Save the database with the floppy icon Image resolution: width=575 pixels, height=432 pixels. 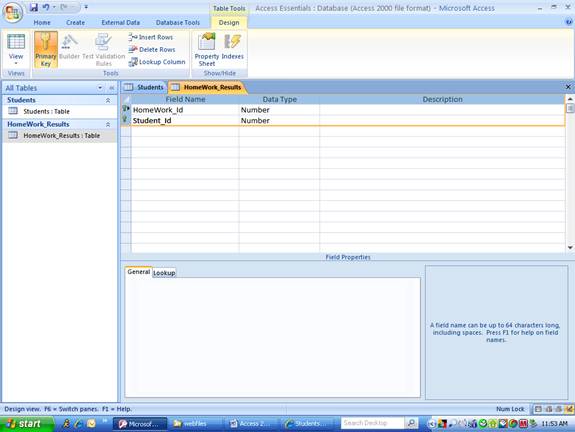tap(34, 7)
